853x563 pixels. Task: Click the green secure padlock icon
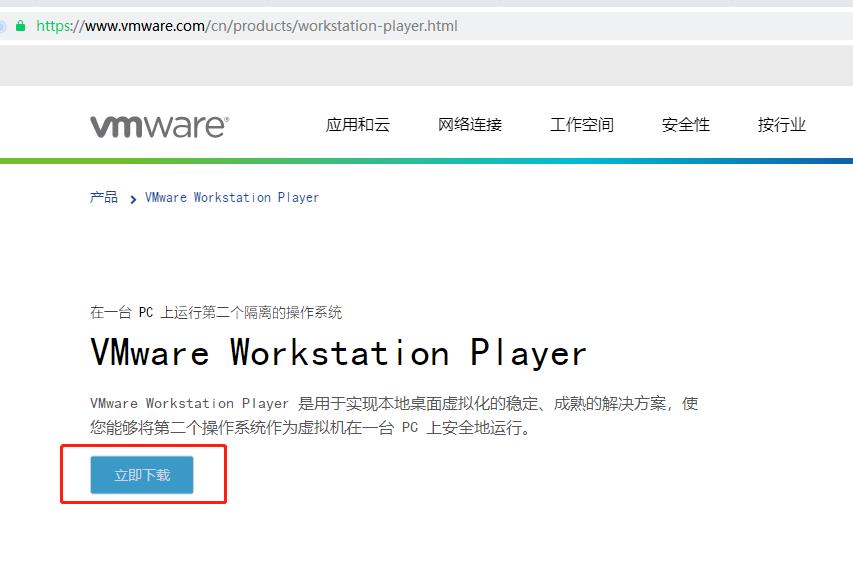[x=20, y=26]
